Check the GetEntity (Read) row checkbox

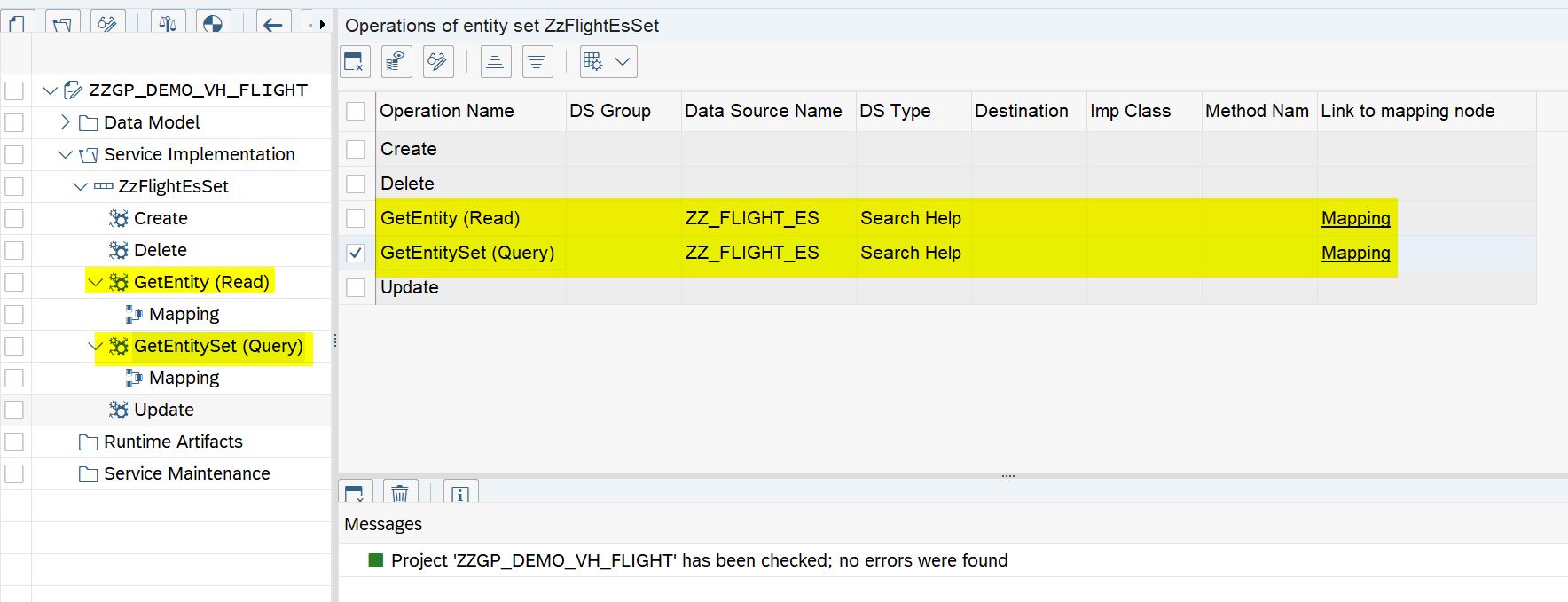tap(356, 218)
